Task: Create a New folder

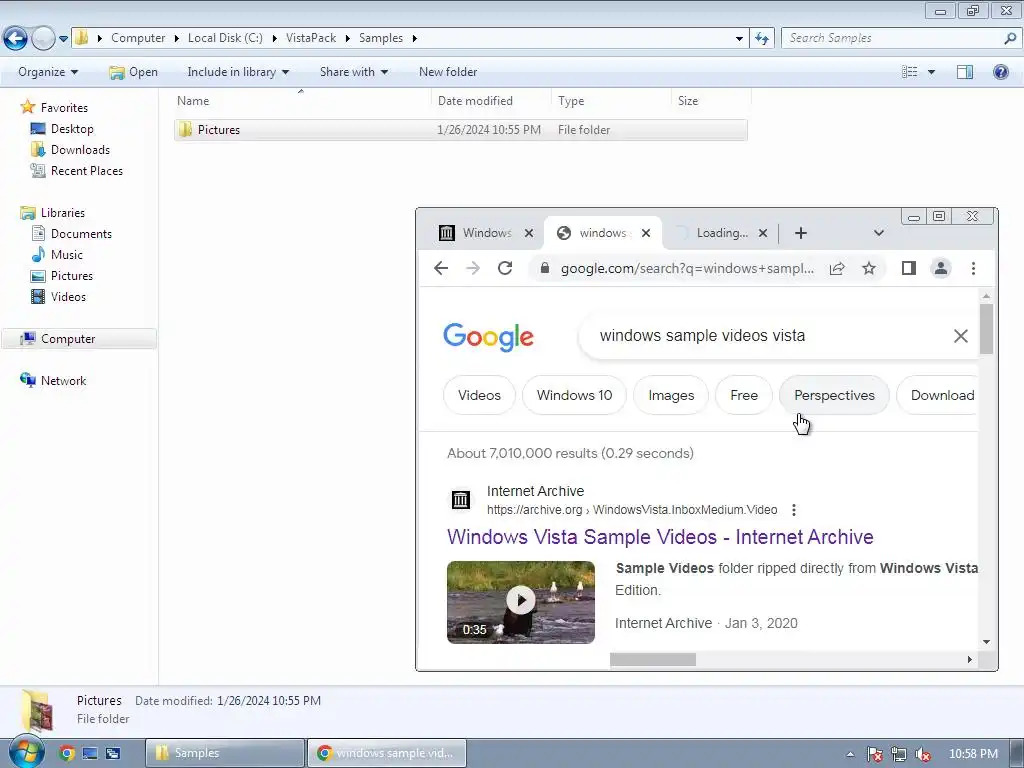Action: click(x=448, y=72)
